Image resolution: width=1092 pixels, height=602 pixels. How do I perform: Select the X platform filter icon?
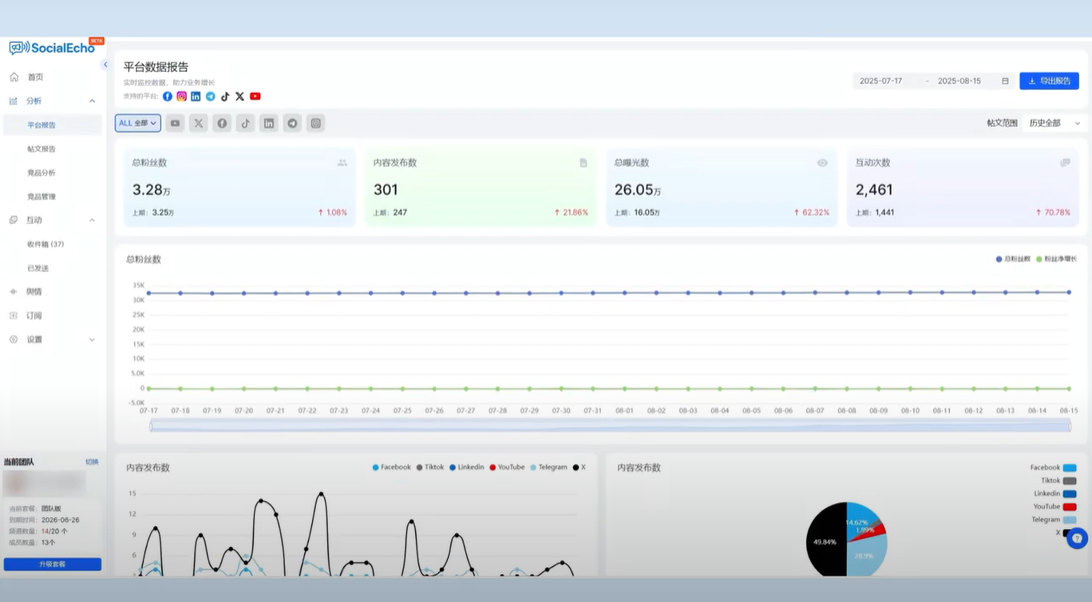[199, 123]
